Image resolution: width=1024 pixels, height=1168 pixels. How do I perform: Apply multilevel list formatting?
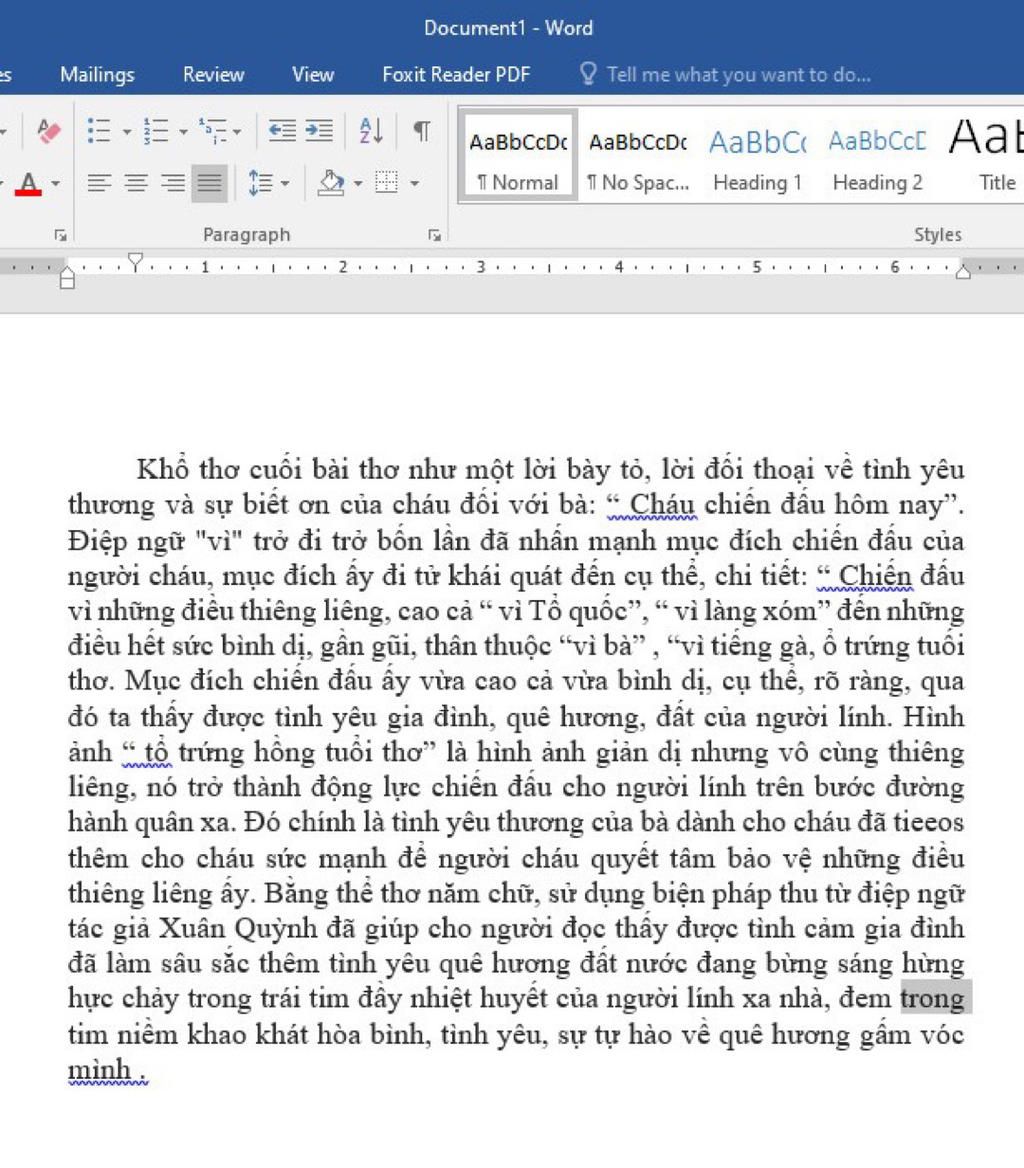[x=213, y=131]
